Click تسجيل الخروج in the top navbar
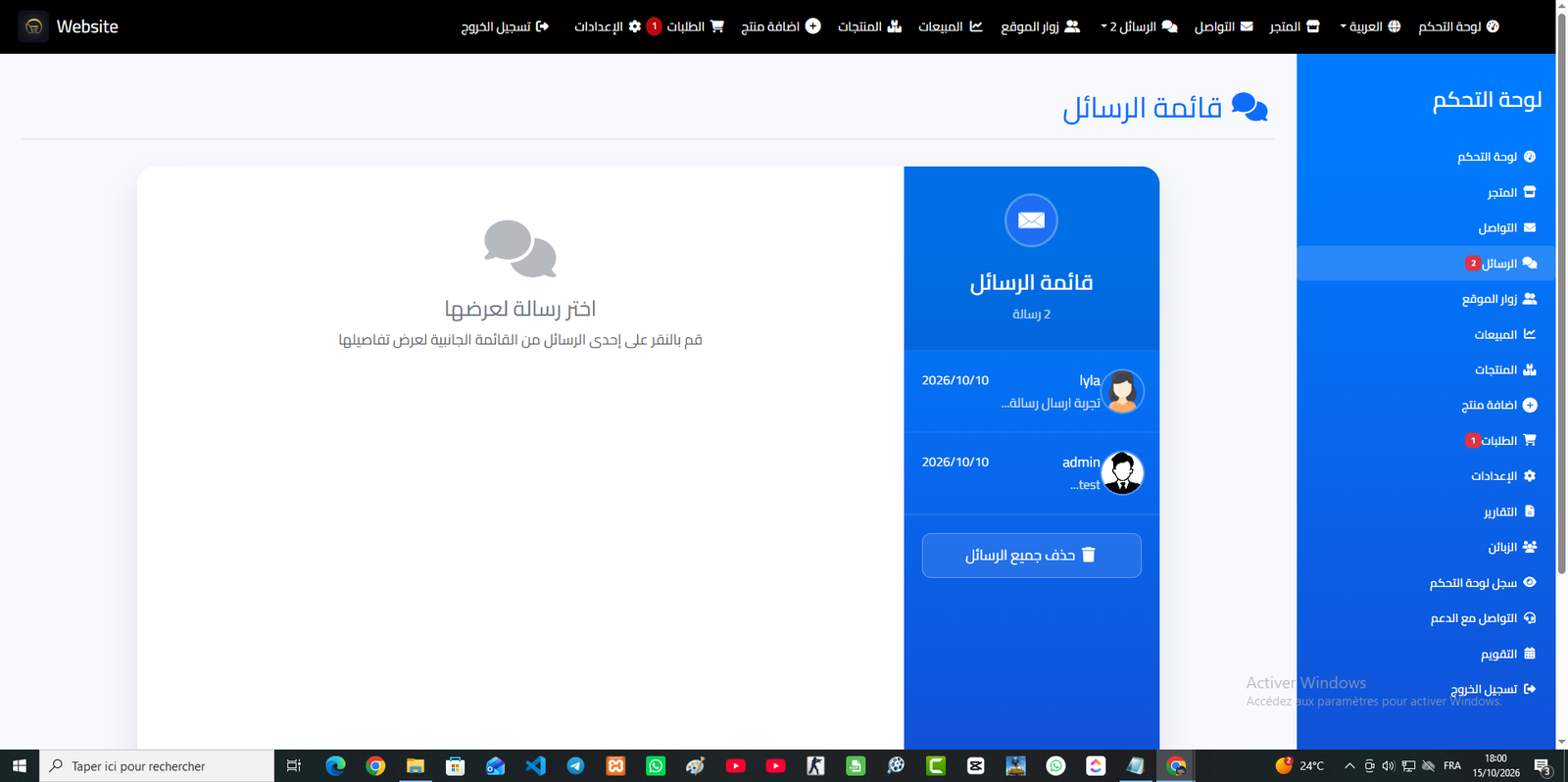 pos(505,26)
